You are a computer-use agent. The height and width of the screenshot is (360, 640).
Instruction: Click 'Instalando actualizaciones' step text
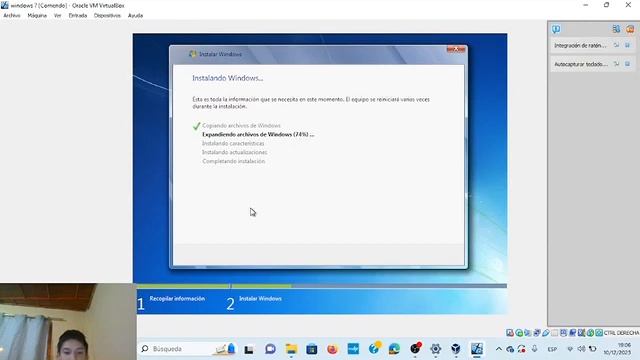pyautogui.click(x=235, y=152)
